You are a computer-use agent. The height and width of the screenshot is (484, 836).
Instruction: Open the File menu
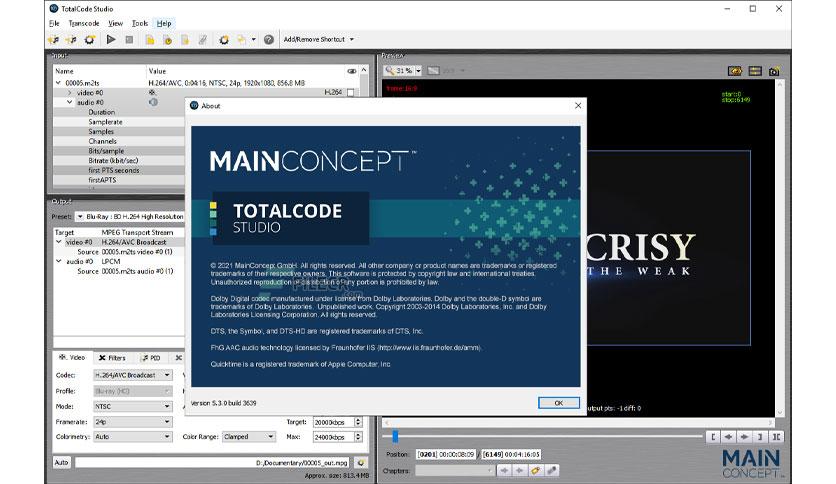pyautogui.click(x=54, y=23)
